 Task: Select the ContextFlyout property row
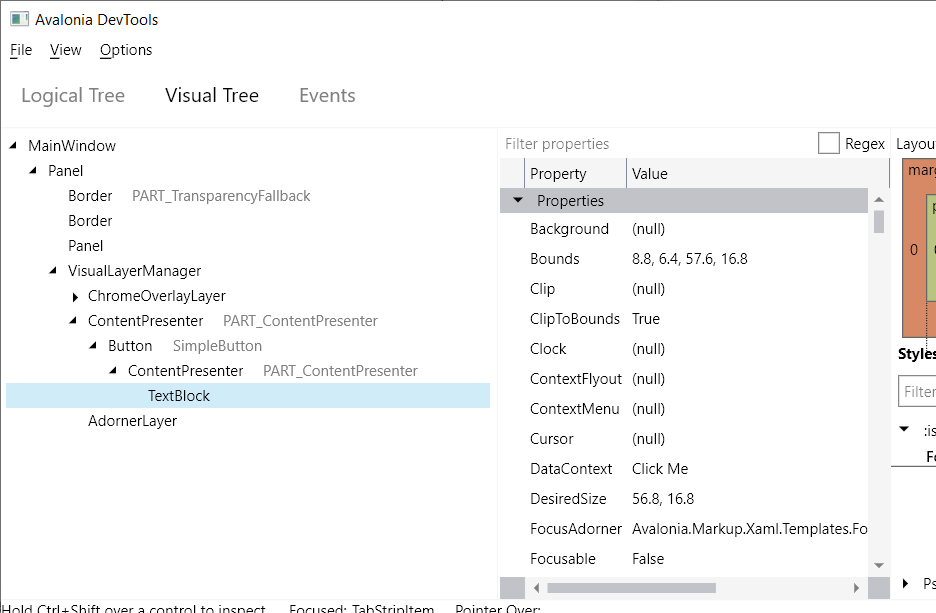(683, 379)
